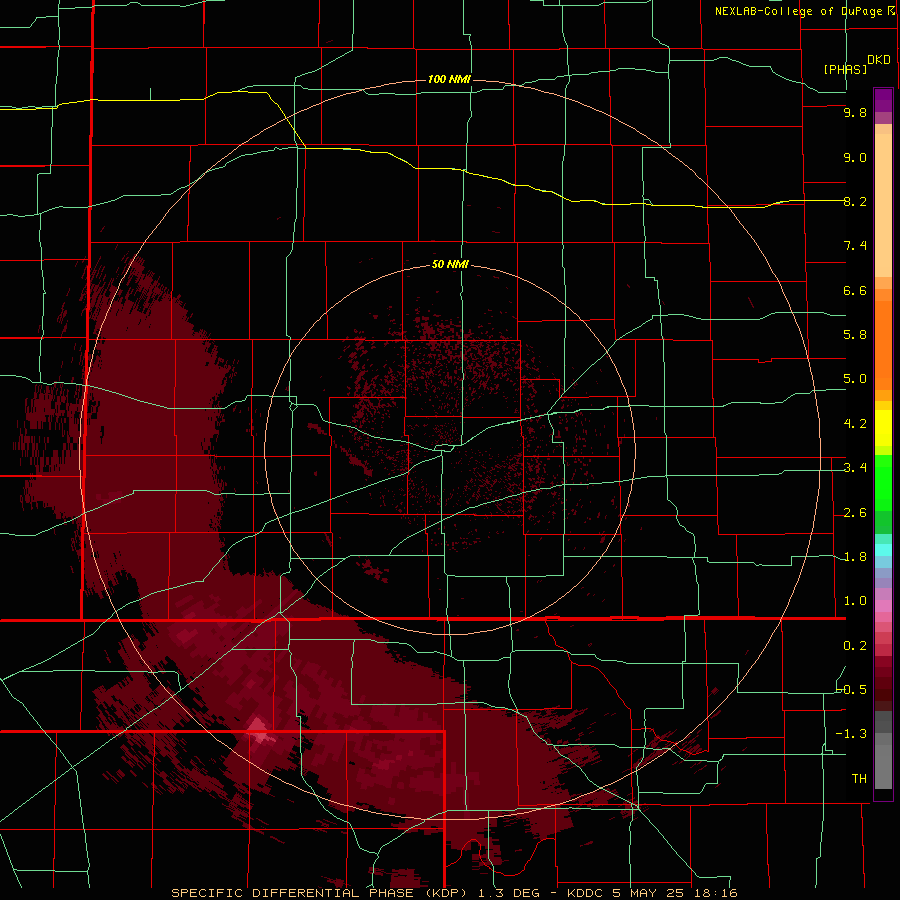Click the [PHAS] label above color scale
The height and width of the screenshot is (900, 900).
pos(845,69)
